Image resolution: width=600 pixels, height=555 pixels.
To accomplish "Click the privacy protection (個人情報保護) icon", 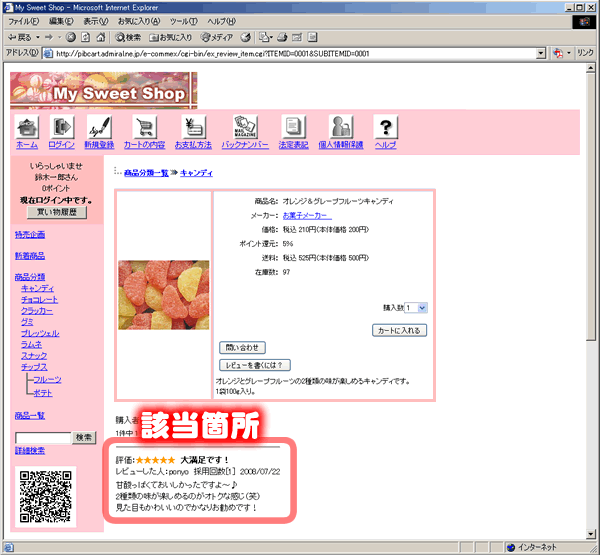I will (341, 127).
